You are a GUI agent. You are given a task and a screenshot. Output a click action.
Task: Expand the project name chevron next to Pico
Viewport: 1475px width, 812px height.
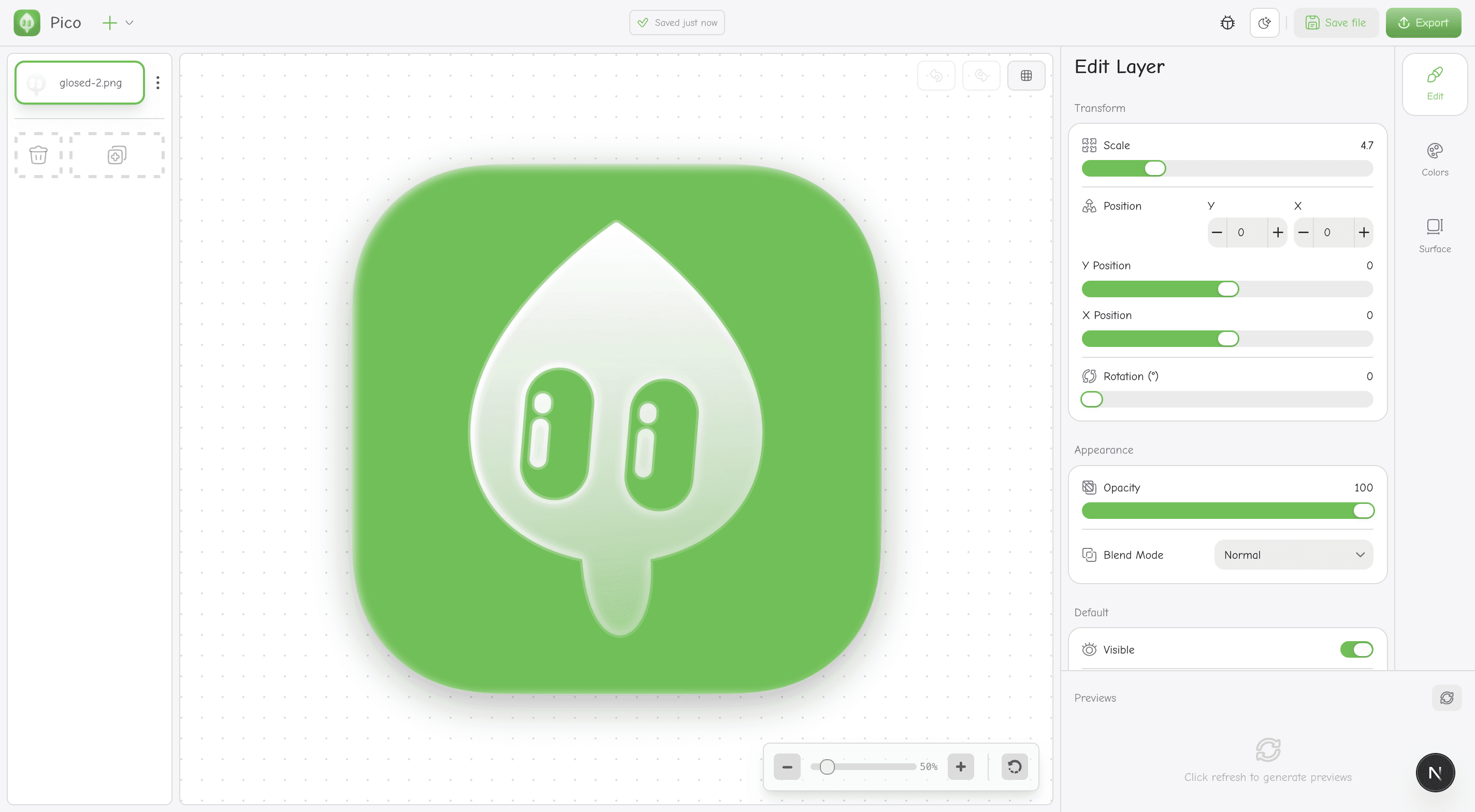click(x=130, y=22)
